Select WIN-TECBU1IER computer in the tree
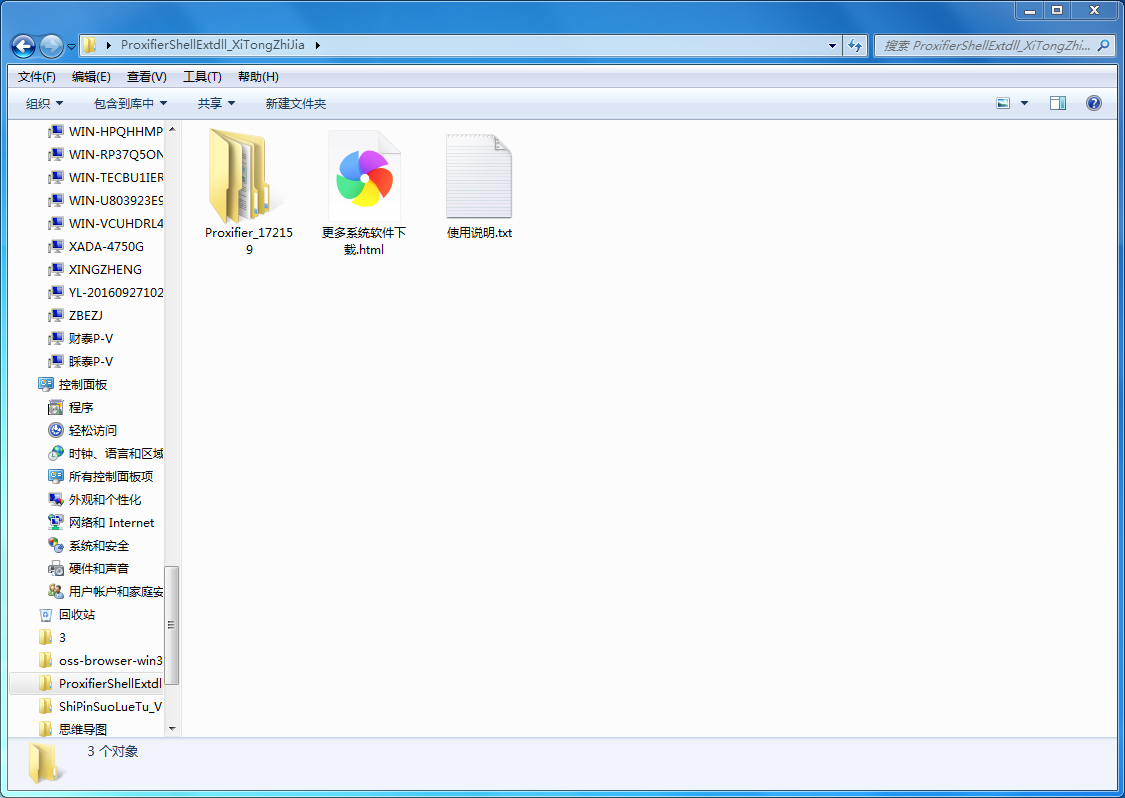This screenshot has height=798, width=1125. [x=105, y=177]
